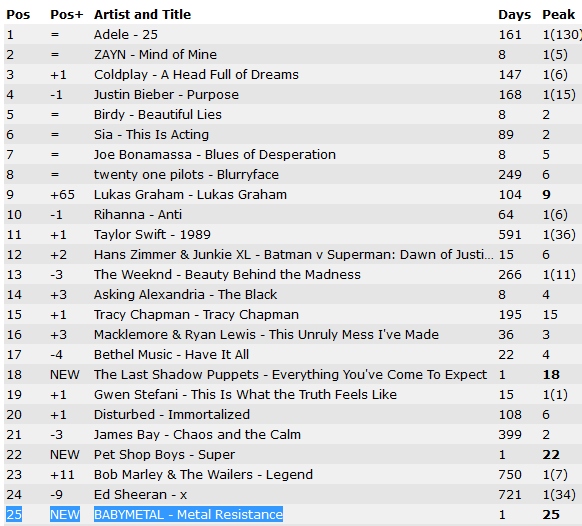Click the Artist and Title header
The width and height of the screenshot is (582, 526).
[142, 14]
